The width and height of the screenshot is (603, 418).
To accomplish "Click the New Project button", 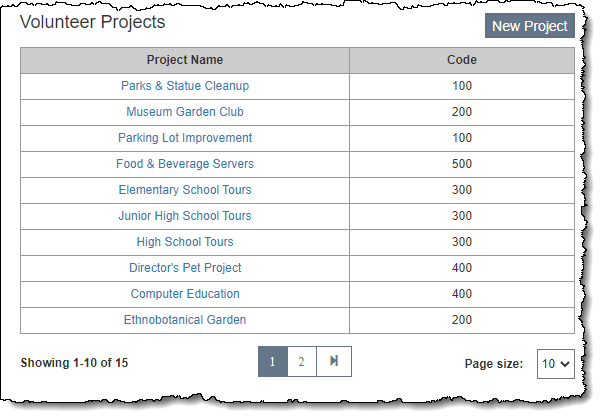I will [x=529, y=26].
